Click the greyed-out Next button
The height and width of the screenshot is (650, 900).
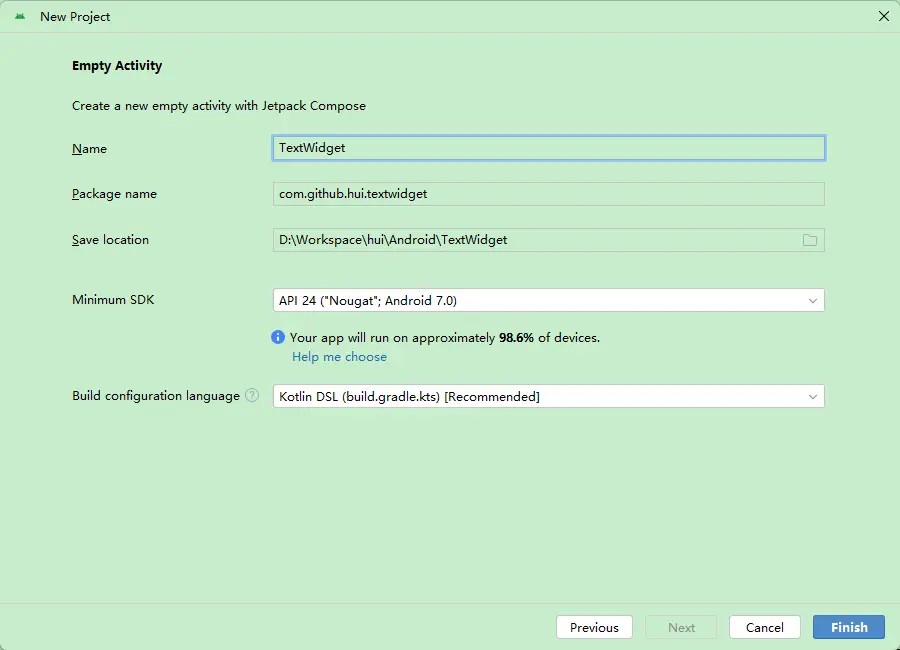[x=681, y=627]
